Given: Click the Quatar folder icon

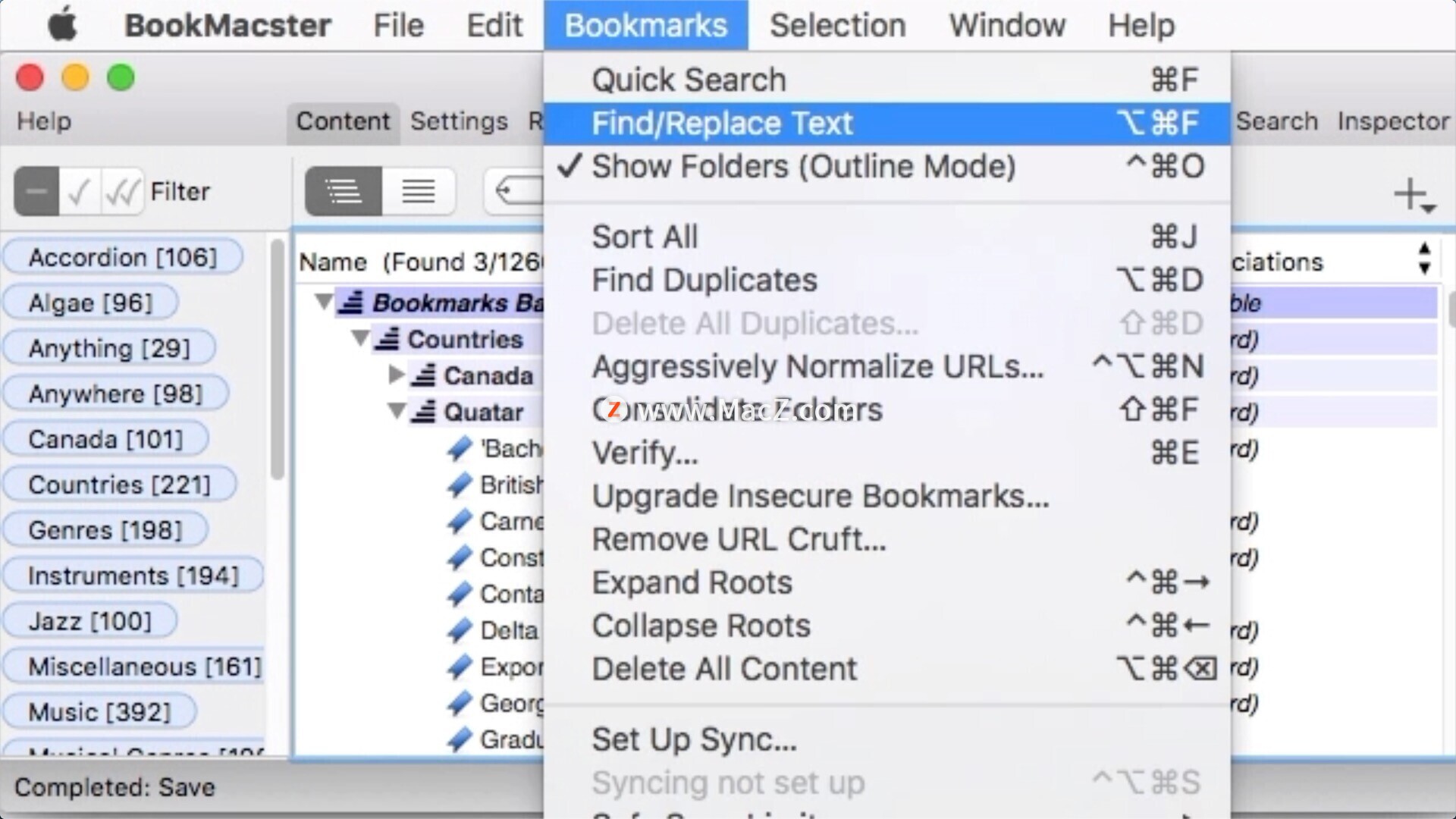Looking at the screenshot, I should [423, 412].
